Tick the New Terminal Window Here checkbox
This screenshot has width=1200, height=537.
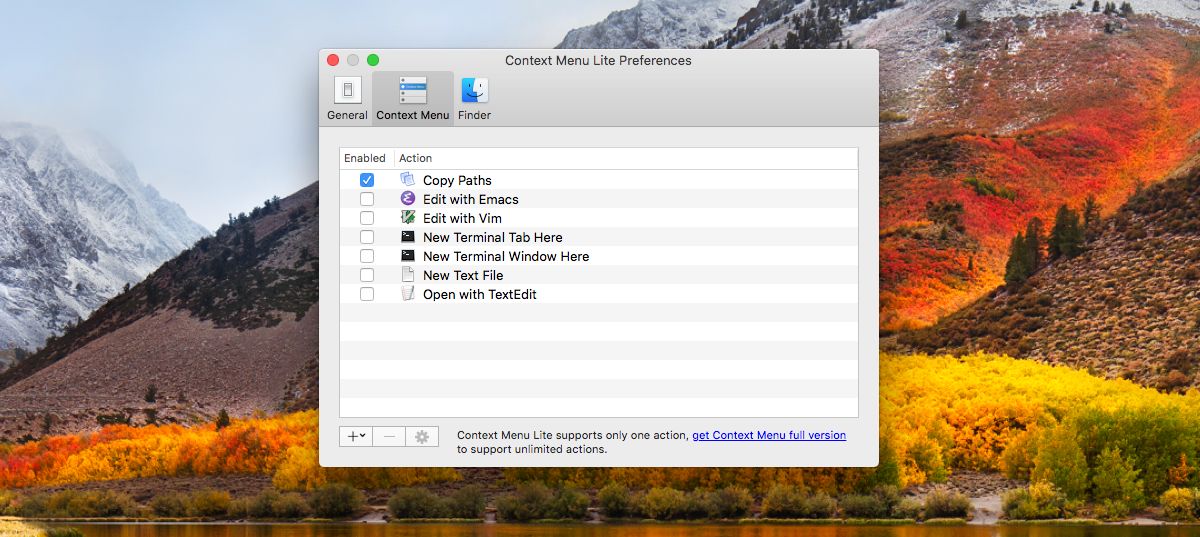[367, 256]
